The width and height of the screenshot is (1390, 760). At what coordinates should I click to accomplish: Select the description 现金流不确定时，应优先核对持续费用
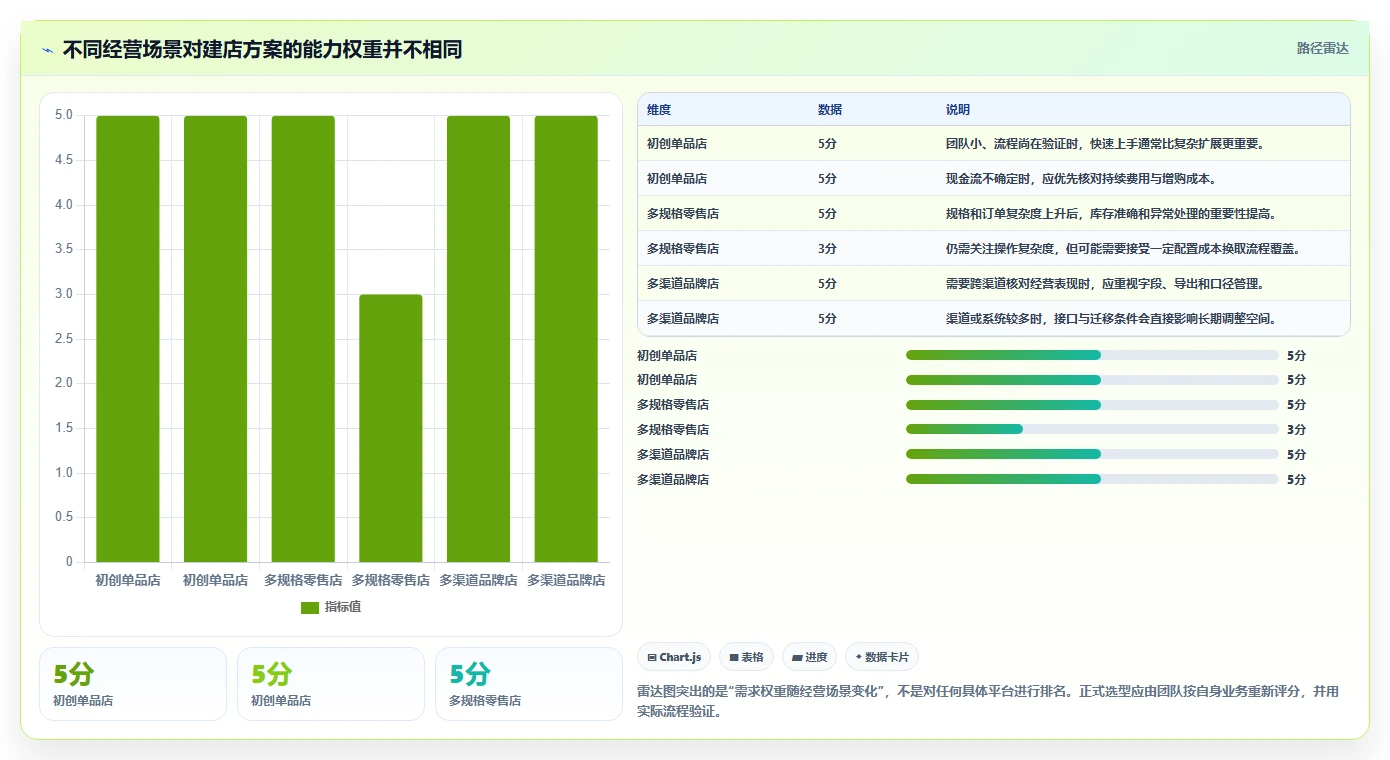coord(1080,179)
